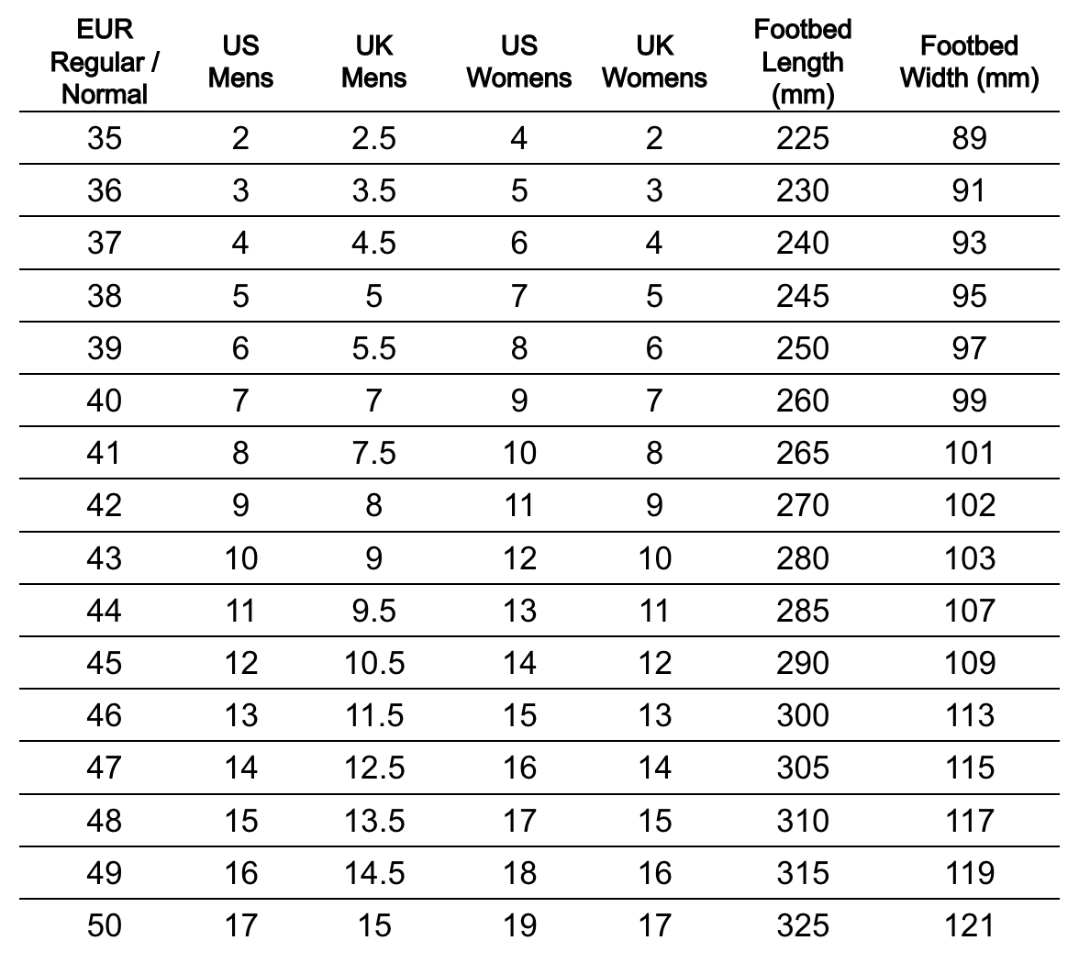The image size is (1088, 969).
Task: Select EUR size 50 cell
Action: [105, 925]
